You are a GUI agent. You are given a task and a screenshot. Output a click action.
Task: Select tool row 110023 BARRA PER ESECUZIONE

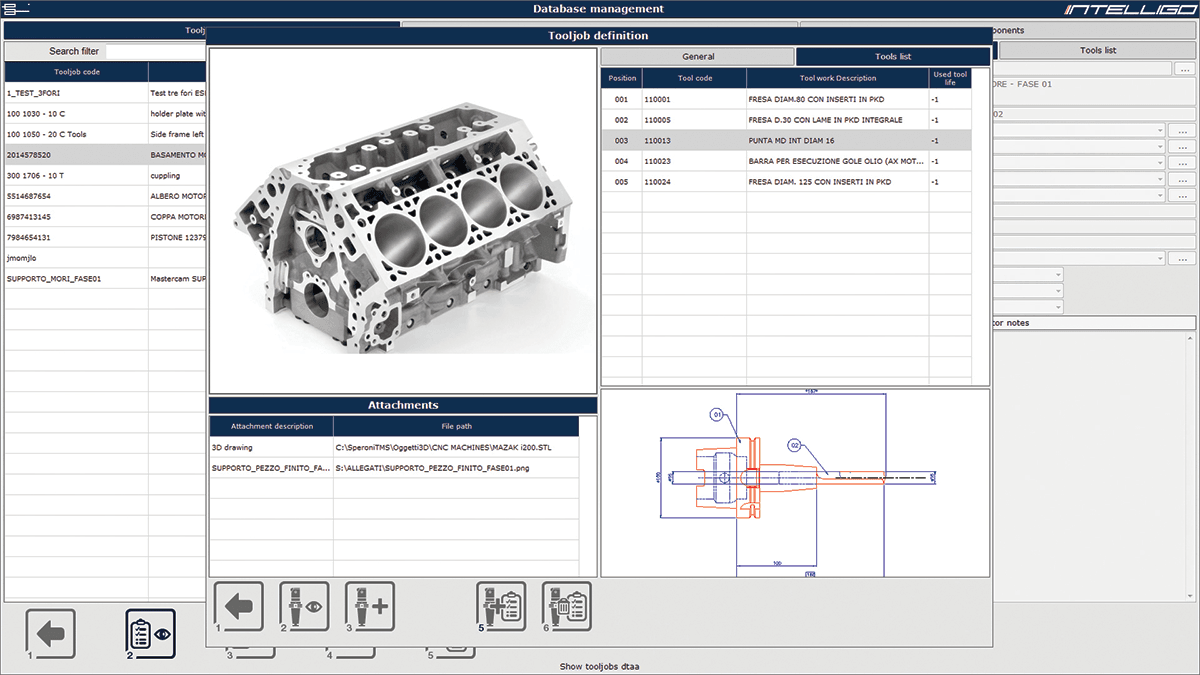pos(785,161)
